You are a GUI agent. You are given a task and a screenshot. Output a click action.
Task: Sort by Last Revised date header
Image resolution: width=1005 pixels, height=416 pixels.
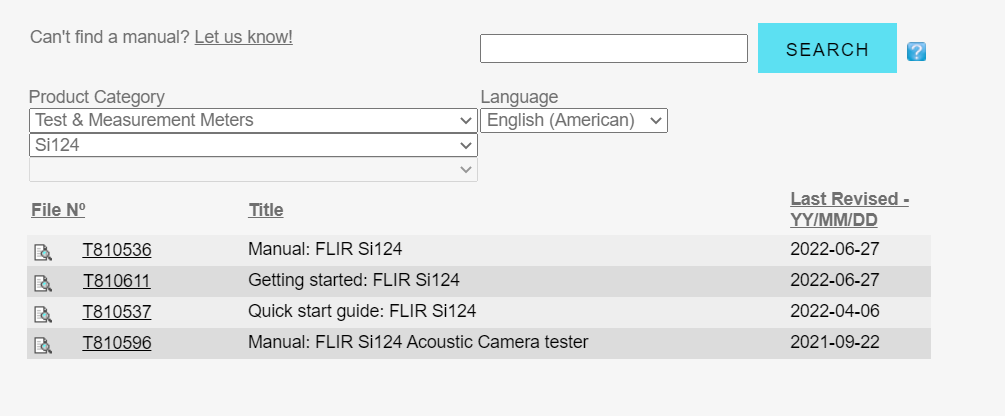[849, 209]
